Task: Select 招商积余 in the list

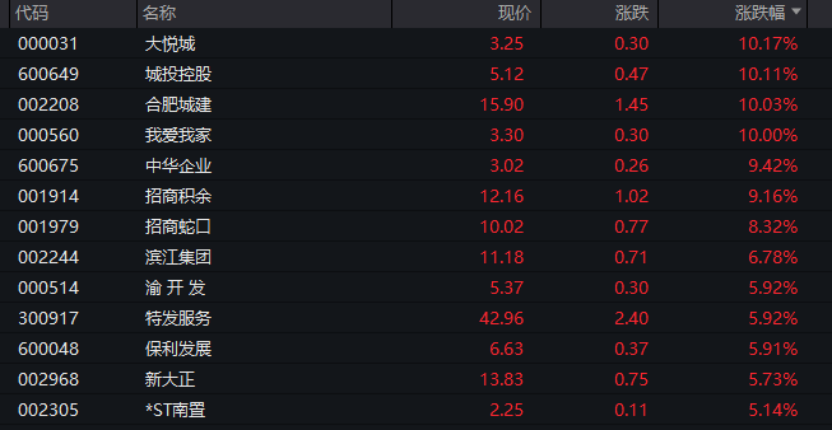Action: point(178,196)
